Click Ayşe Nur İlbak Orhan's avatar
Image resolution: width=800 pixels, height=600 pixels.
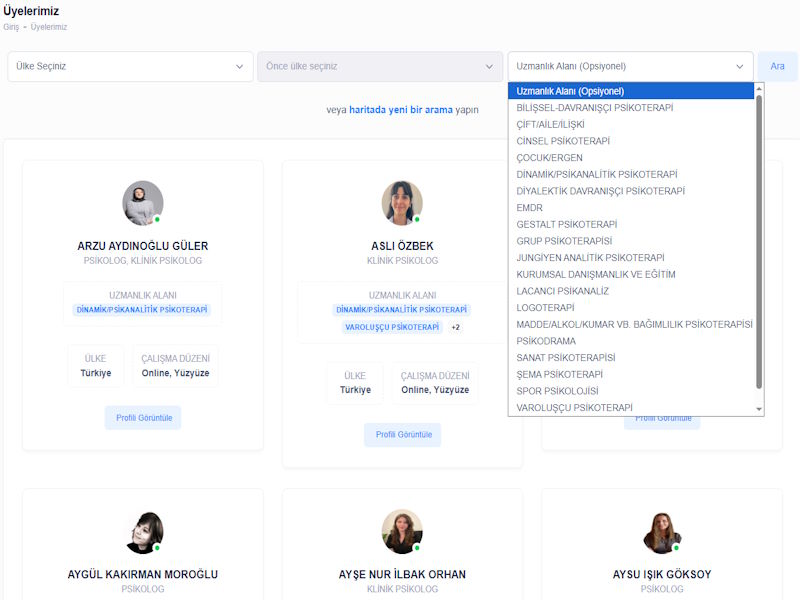tap(402, 532)
